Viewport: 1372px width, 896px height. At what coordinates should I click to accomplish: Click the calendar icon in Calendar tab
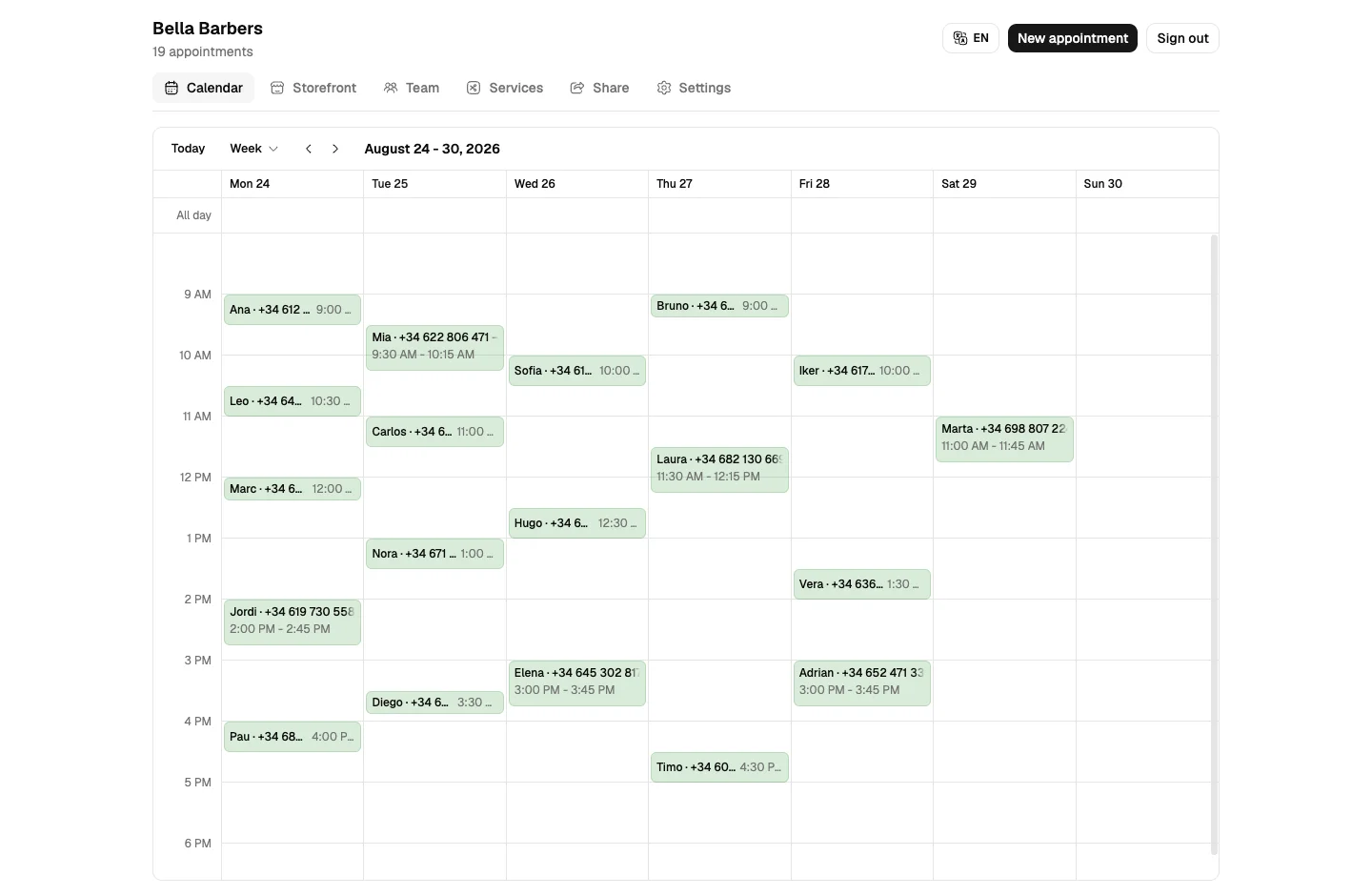[x=171, y=88]
